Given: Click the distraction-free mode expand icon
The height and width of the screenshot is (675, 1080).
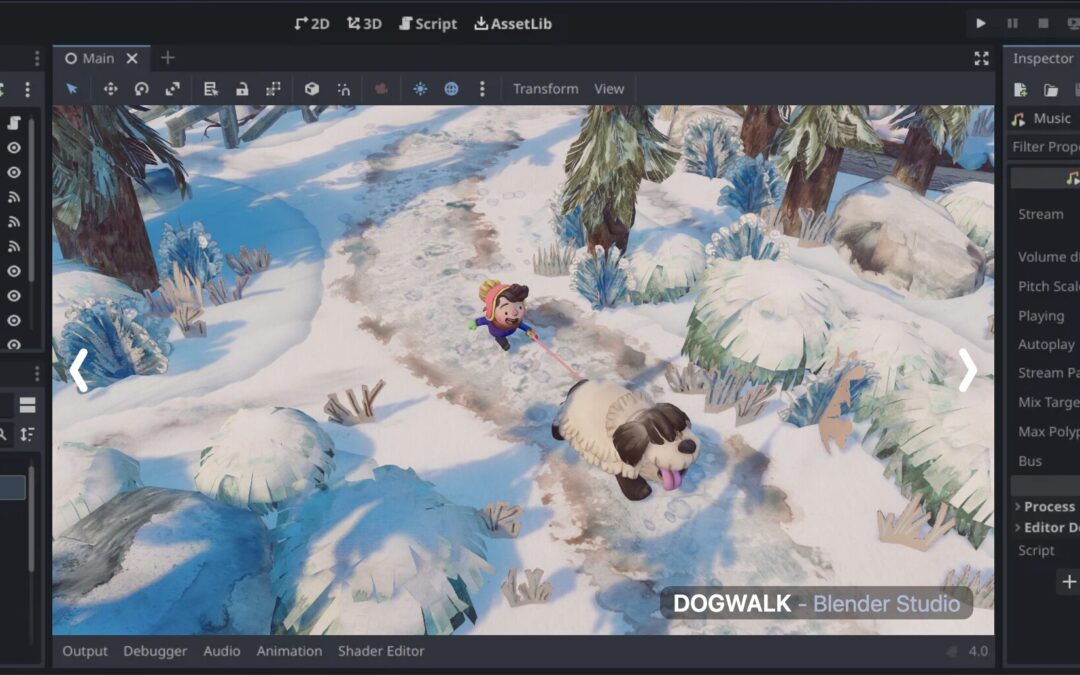Looking at the screenshot, I should pos(981,59).
